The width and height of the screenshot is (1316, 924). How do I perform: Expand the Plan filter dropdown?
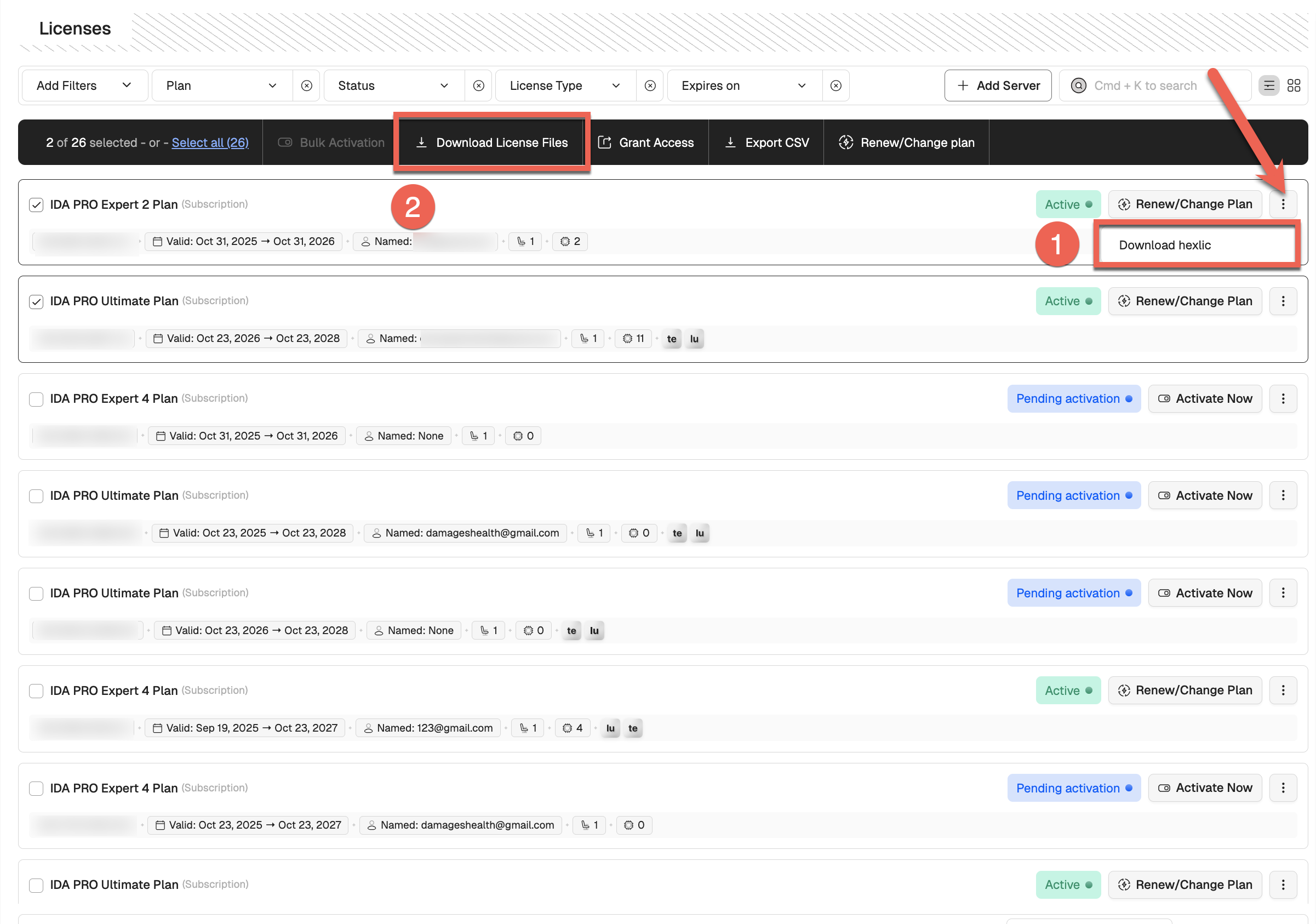(x=221, y=85)
